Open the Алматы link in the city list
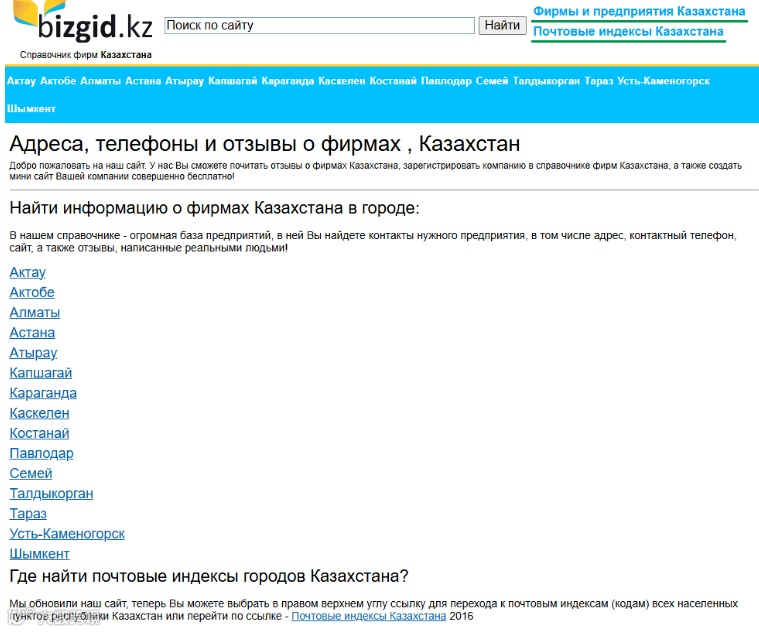The image size is (759, 632). (35, 313)
